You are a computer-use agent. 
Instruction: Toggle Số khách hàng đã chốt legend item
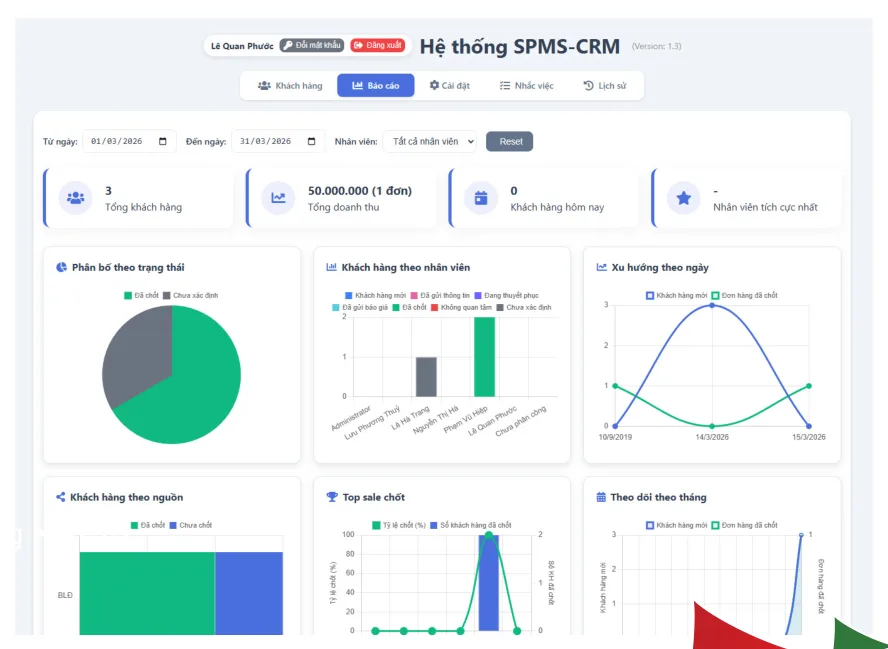click(x=471, y=526)
